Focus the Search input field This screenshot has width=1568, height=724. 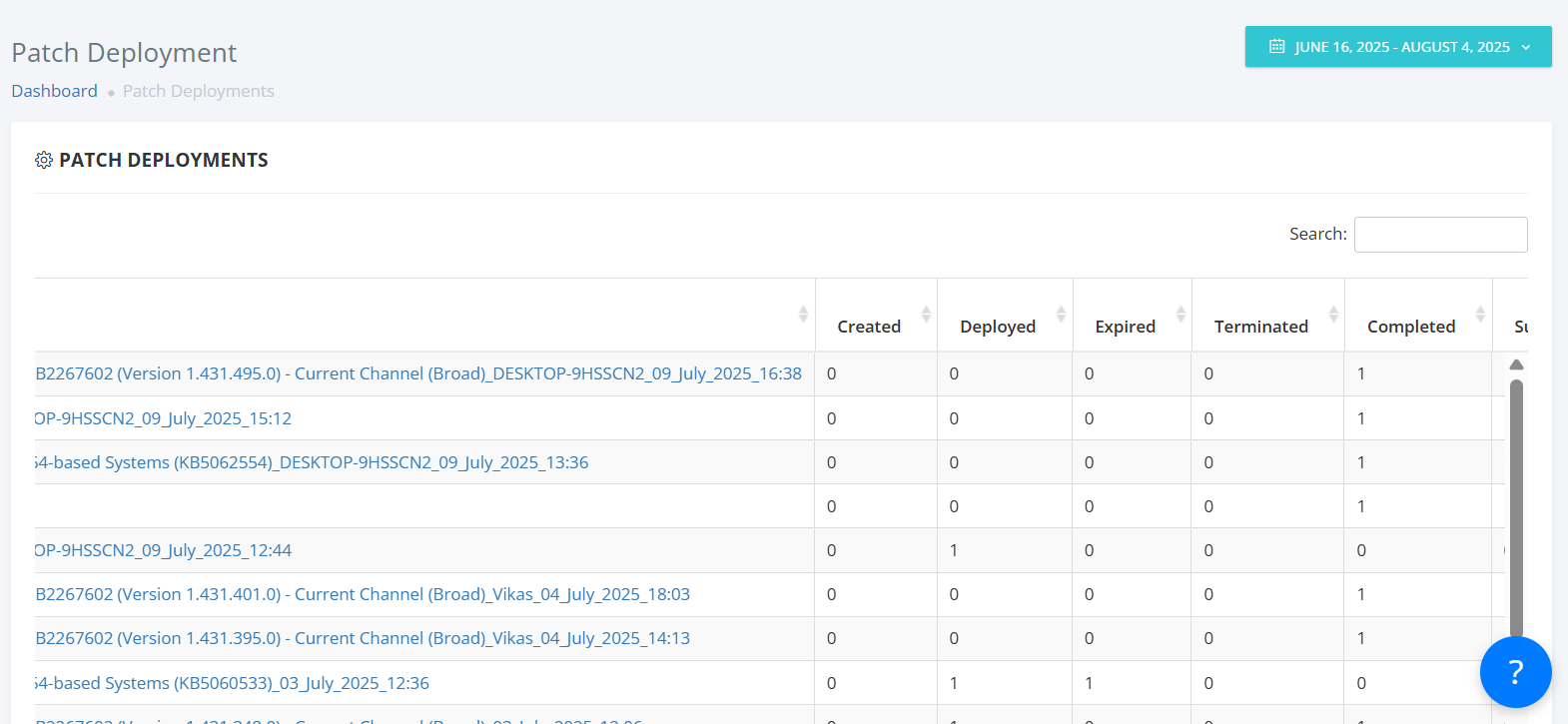(x=1440, y=235)
